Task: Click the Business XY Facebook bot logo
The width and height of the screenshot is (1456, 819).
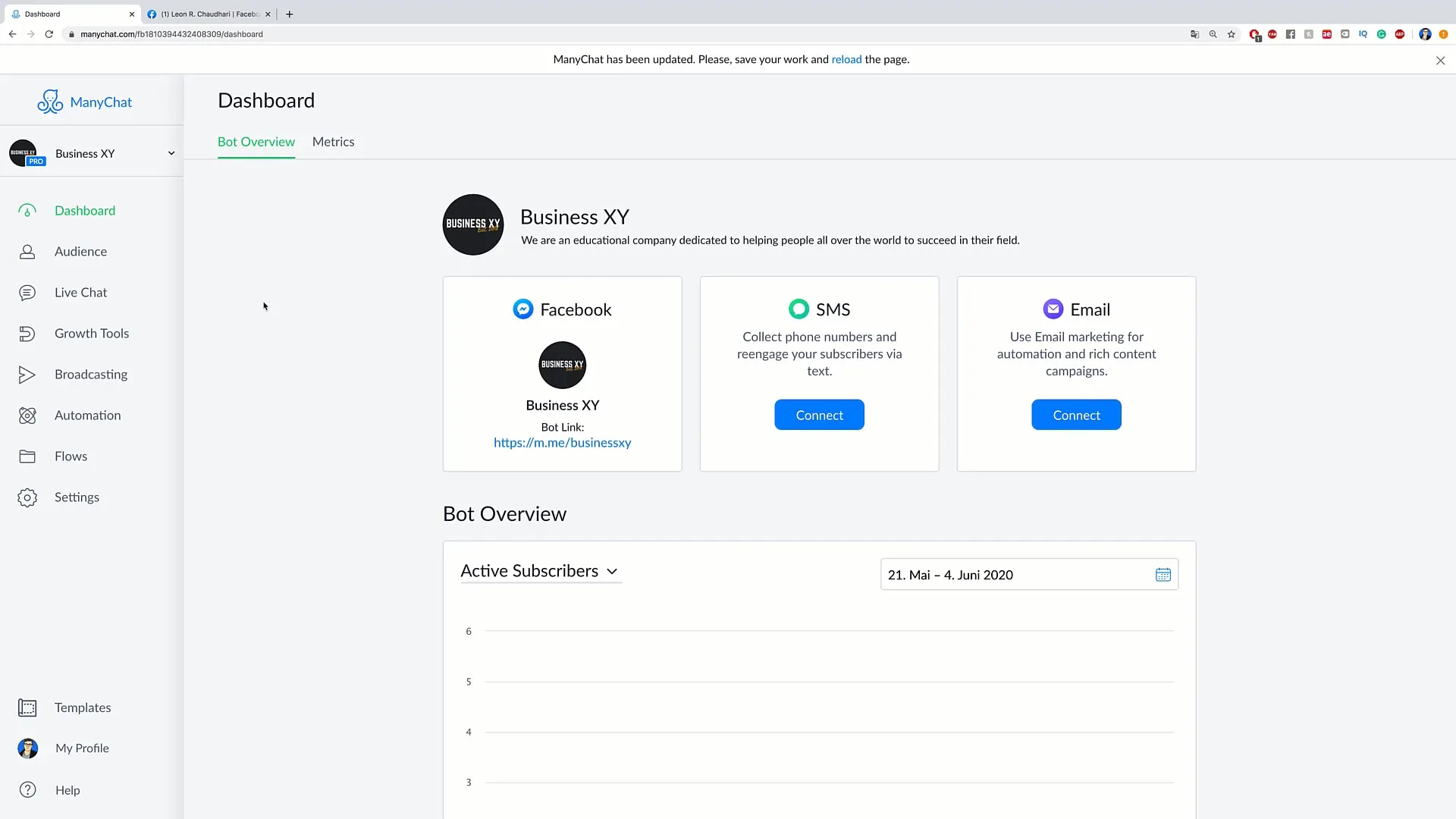Action: (x=562, y=364)
